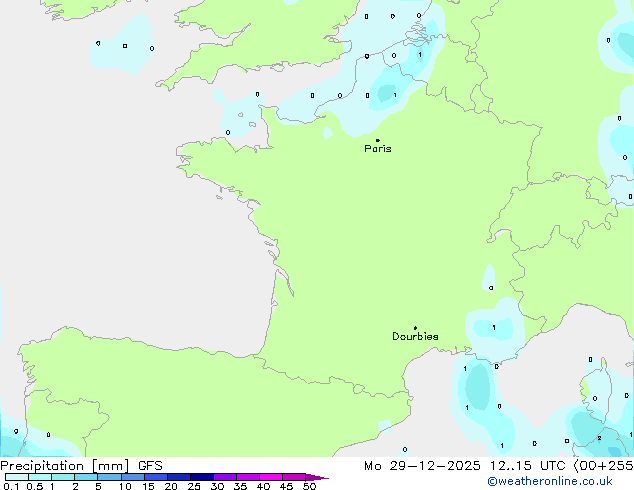Click the Dourbies location marker dot
634x490 pixels.
[x=416, y=328]
